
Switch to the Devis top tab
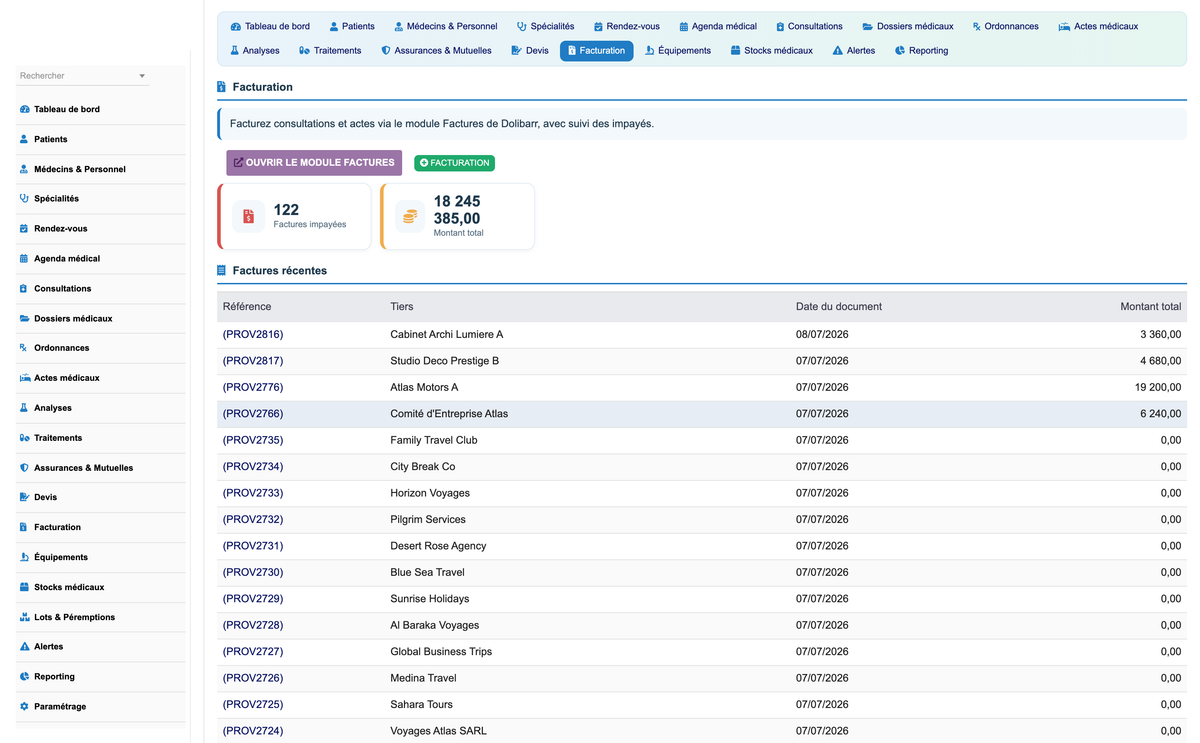click(x=530, y=50)
